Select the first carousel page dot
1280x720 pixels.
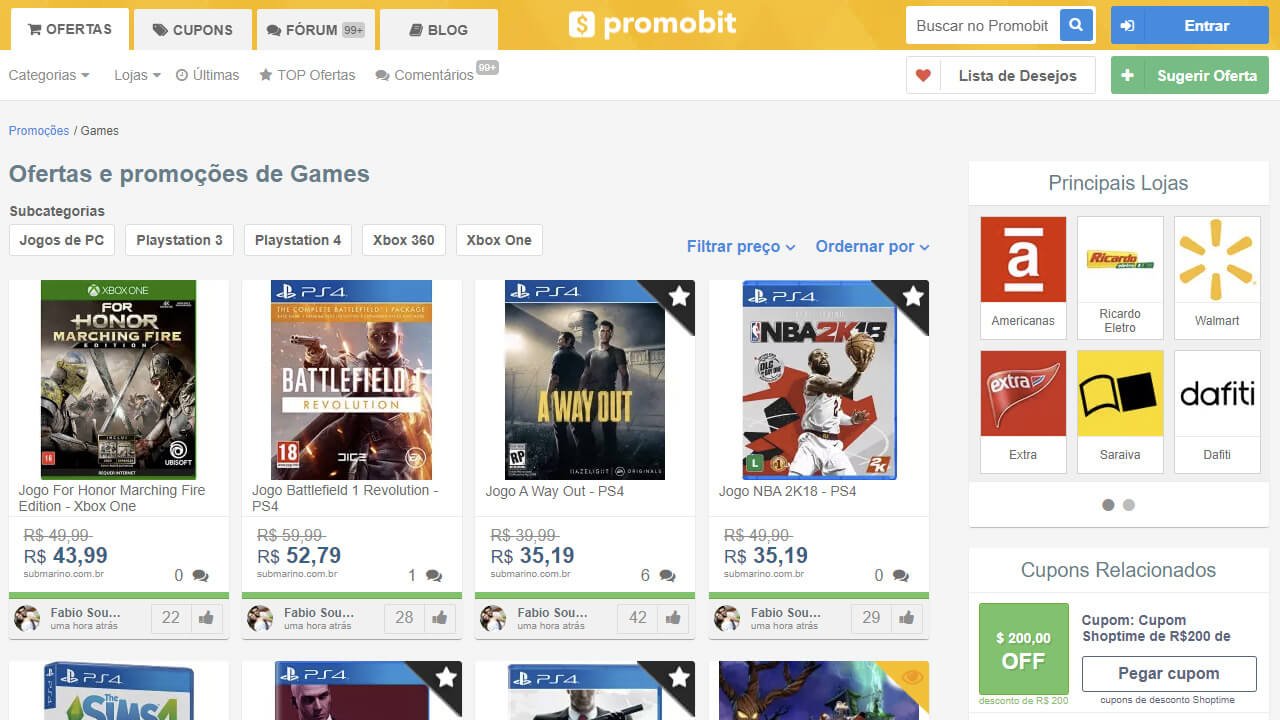1108,505
